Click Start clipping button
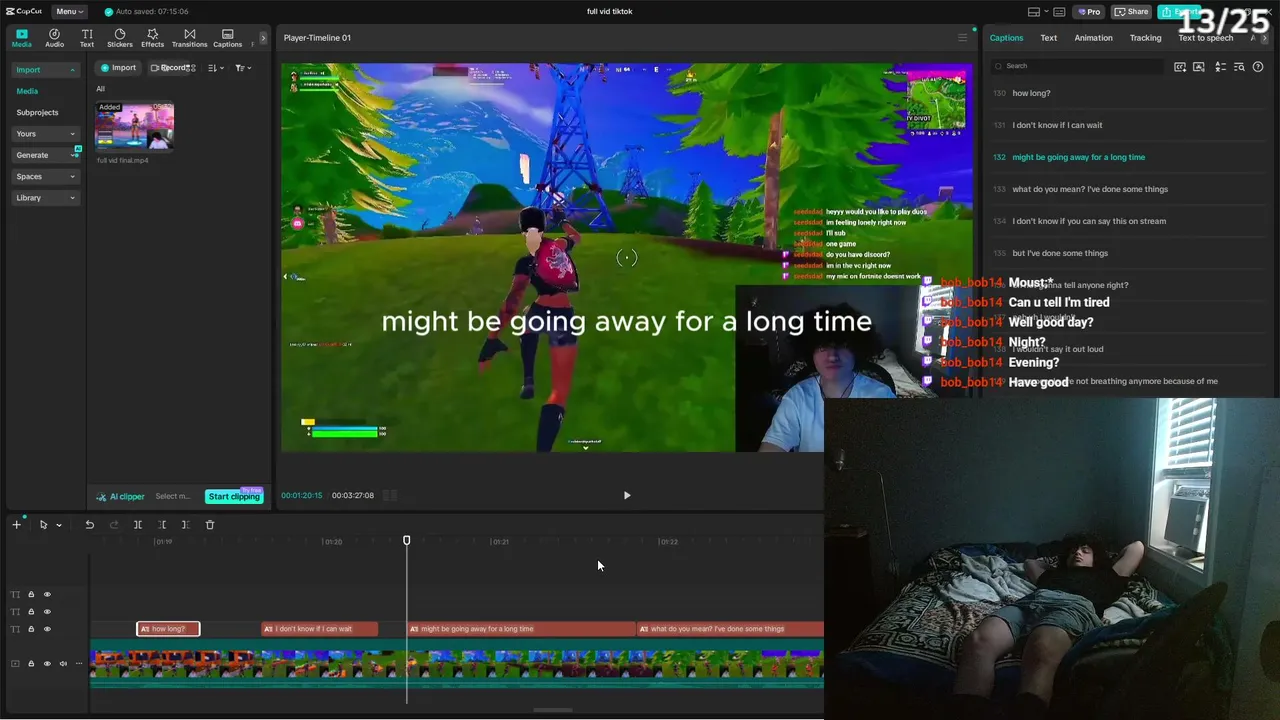The image size is (1280, 720). 234,497
